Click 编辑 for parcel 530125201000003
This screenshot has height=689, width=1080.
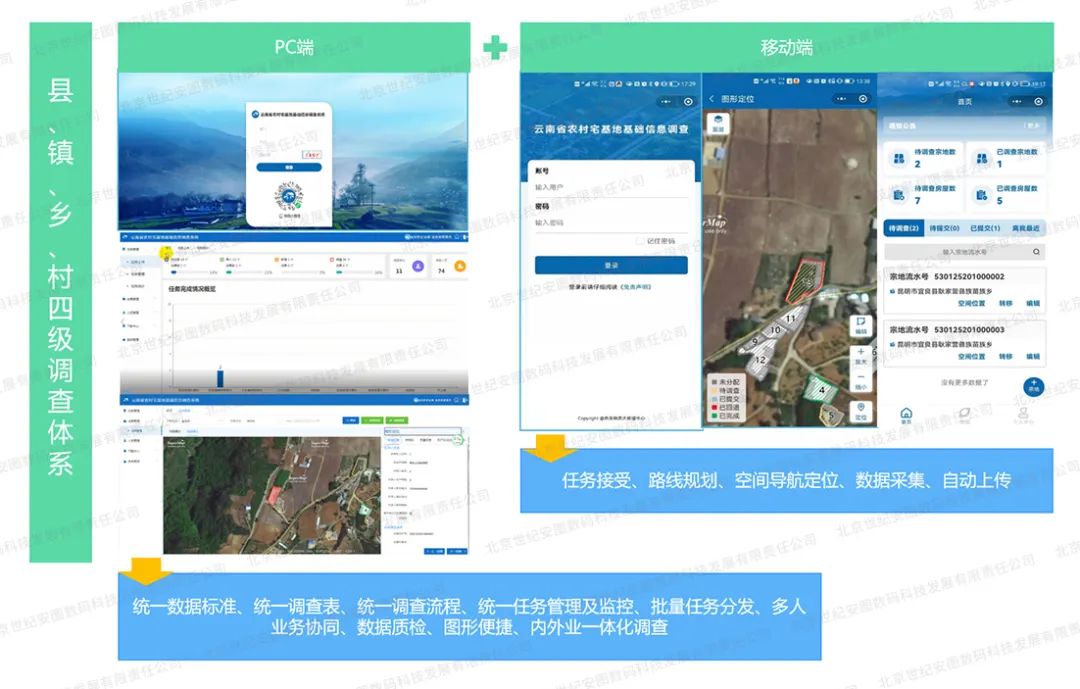pyautogui.click(x=1033, y=356)
